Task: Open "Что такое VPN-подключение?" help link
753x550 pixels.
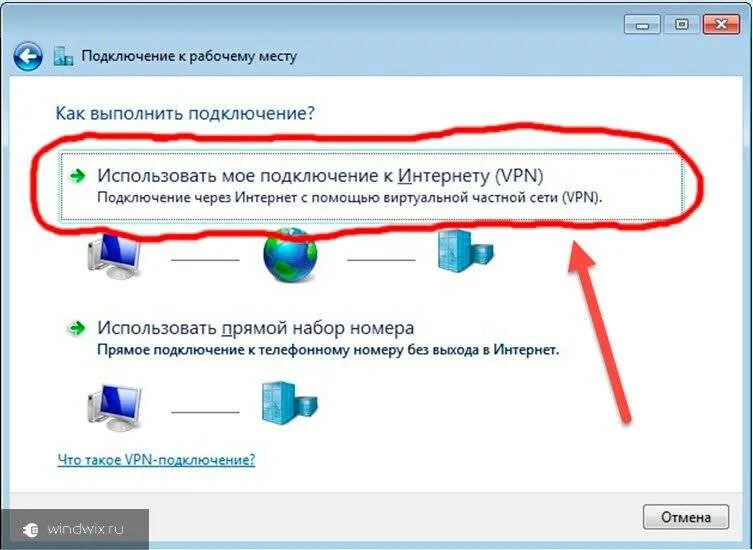Action: pyautogui.click(x=156, y=460)
